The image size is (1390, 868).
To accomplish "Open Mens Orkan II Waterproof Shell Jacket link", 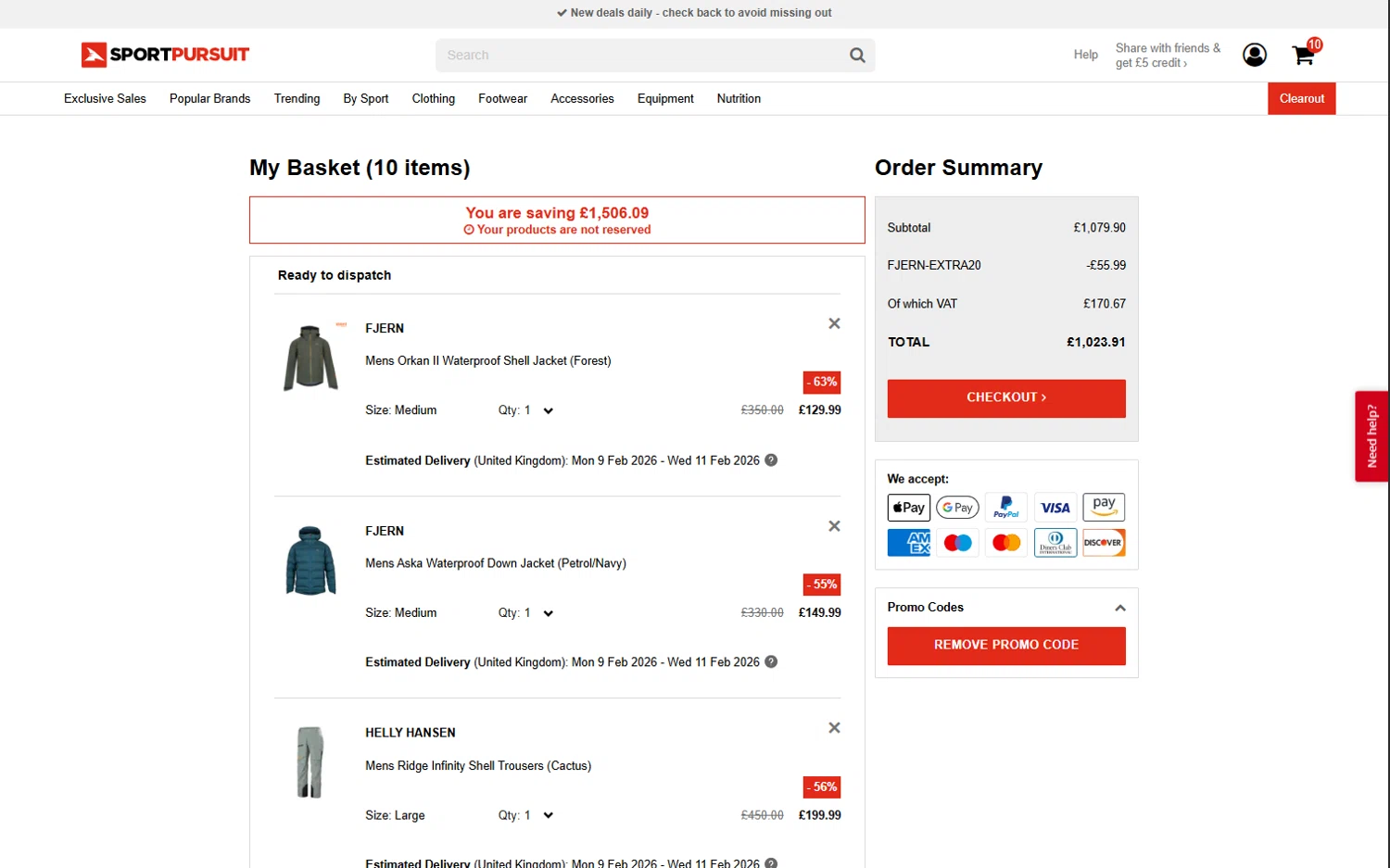I will tap(488, 360).
